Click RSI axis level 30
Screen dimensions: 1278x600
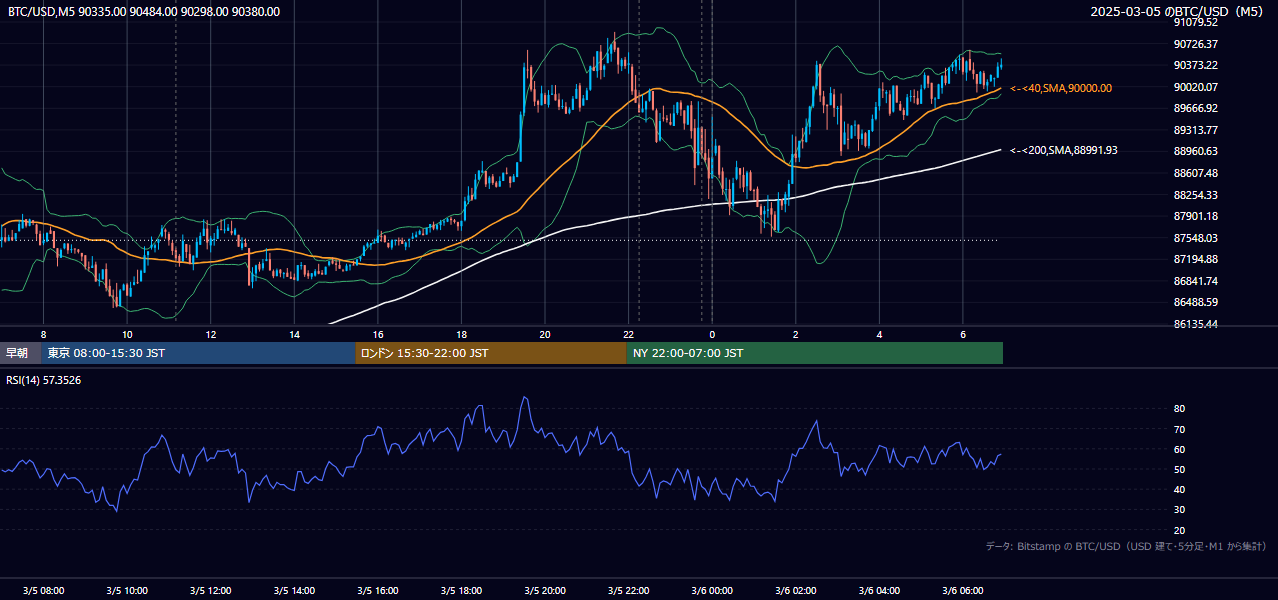[x=1179, y=510]
